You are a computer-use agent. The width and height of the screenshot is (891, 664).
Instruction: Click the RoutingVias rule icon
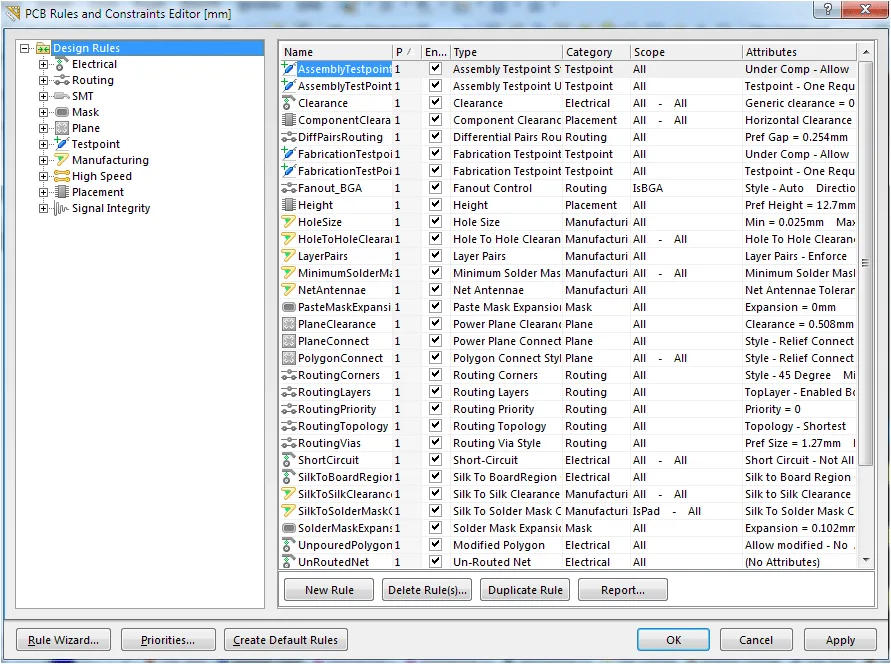(x=289, y=443)
